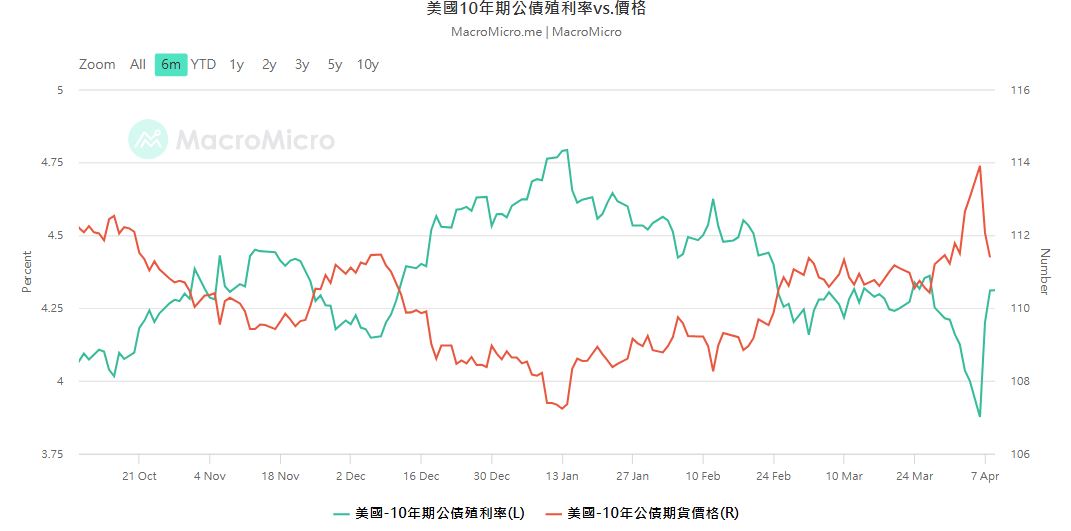Click the green line's lowest trough near 7 Apr
1071x531 pixels.
click(x=980, y=416)
